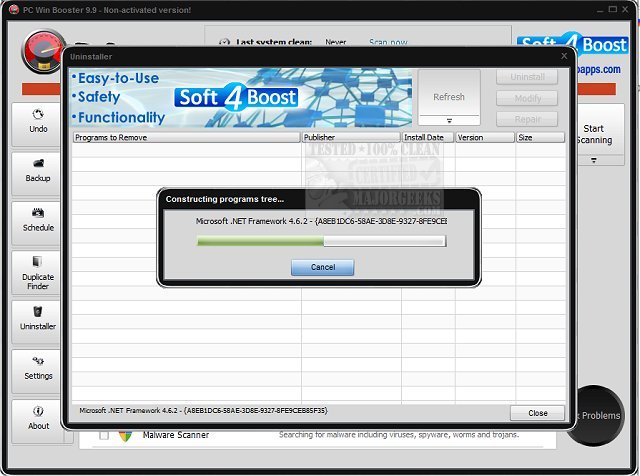The width and height of the screenshot is (640, 476).
Task: Click the Malware Scanner shield icon
Action: point(125,436)
